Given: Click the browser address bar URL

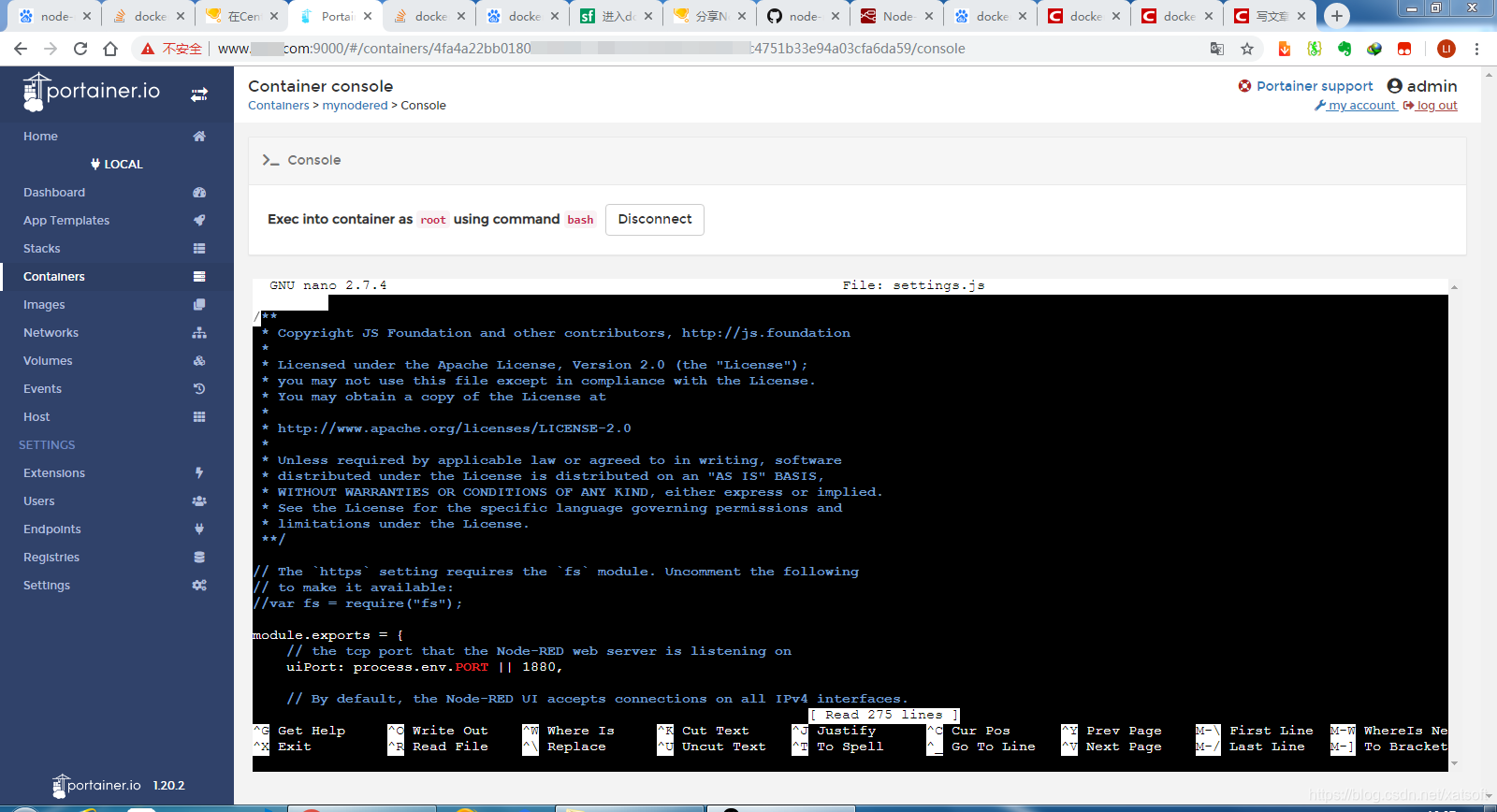Looking at the screenshot, I should tap(591, 49).
